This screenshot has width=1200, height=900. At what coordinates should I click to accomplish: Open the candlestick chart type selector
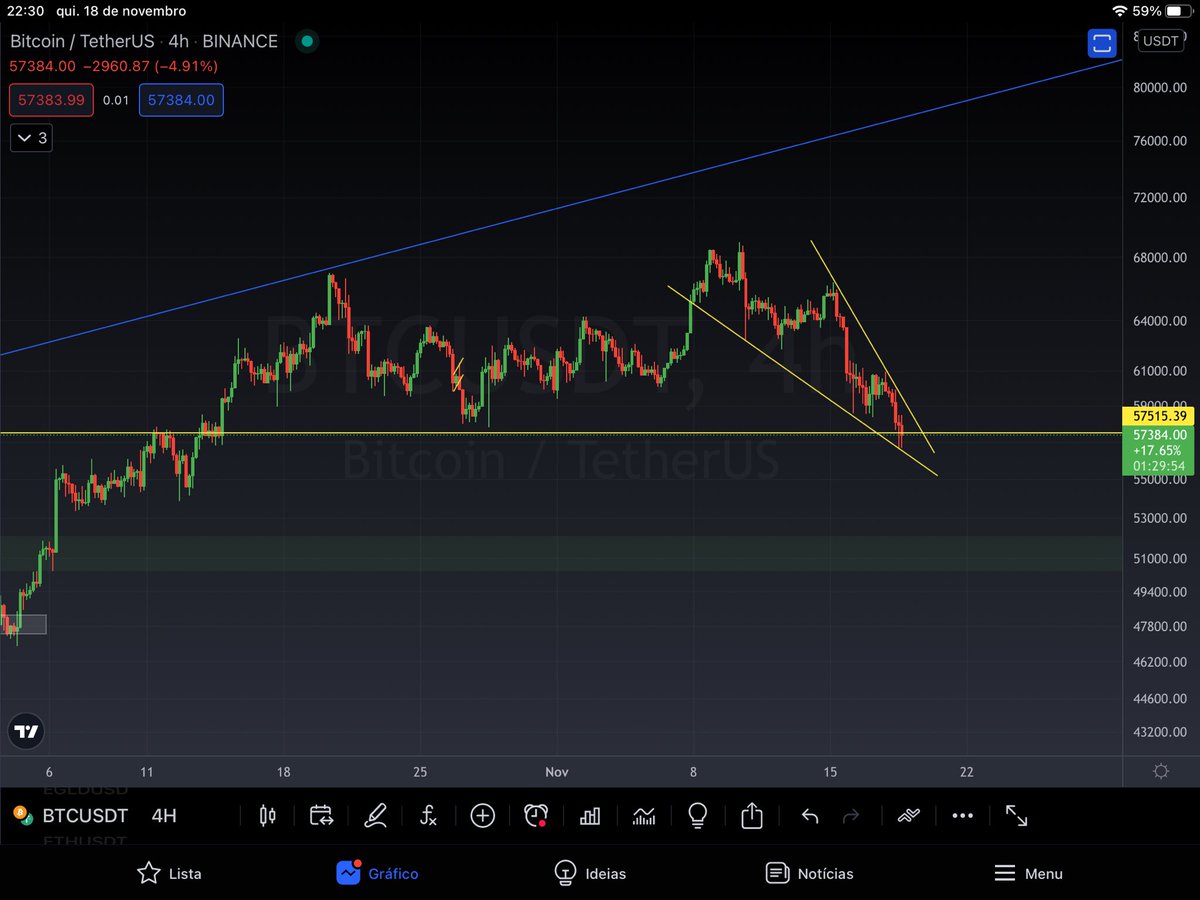click(x=267, y=816)
